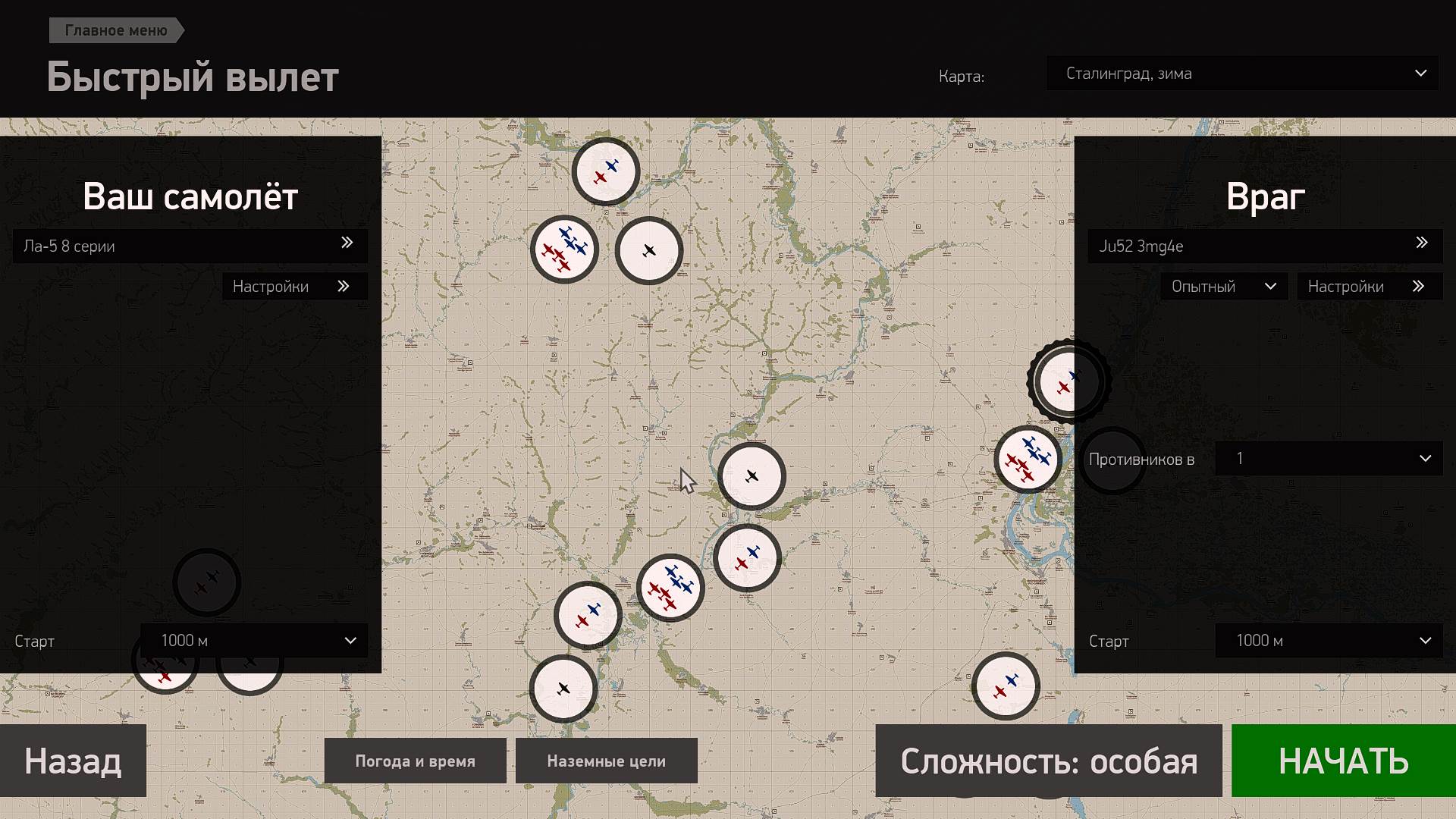The width and height of the screenshot is (1456, 819).
Task: Select group battle icon beside Противников в label
Action: [x=1028, y=460]
